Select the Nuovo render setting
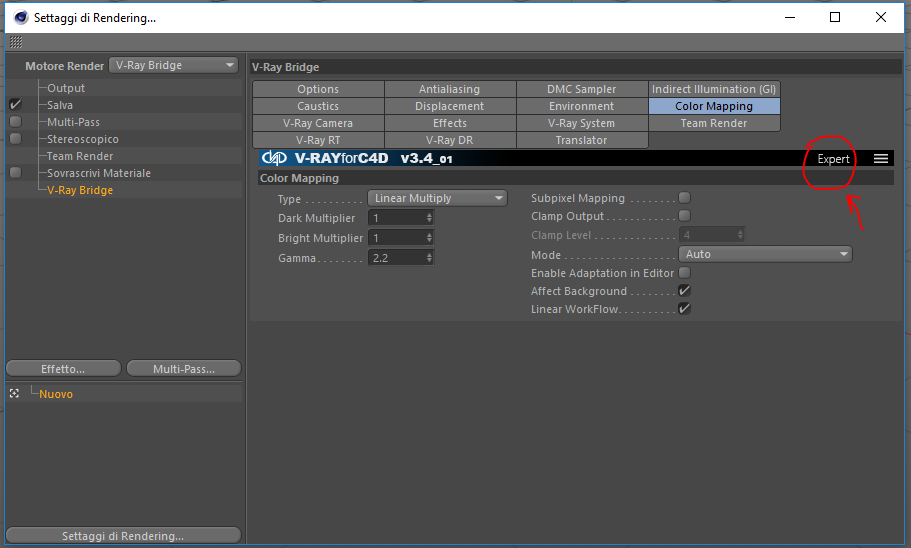 (56, 393)
